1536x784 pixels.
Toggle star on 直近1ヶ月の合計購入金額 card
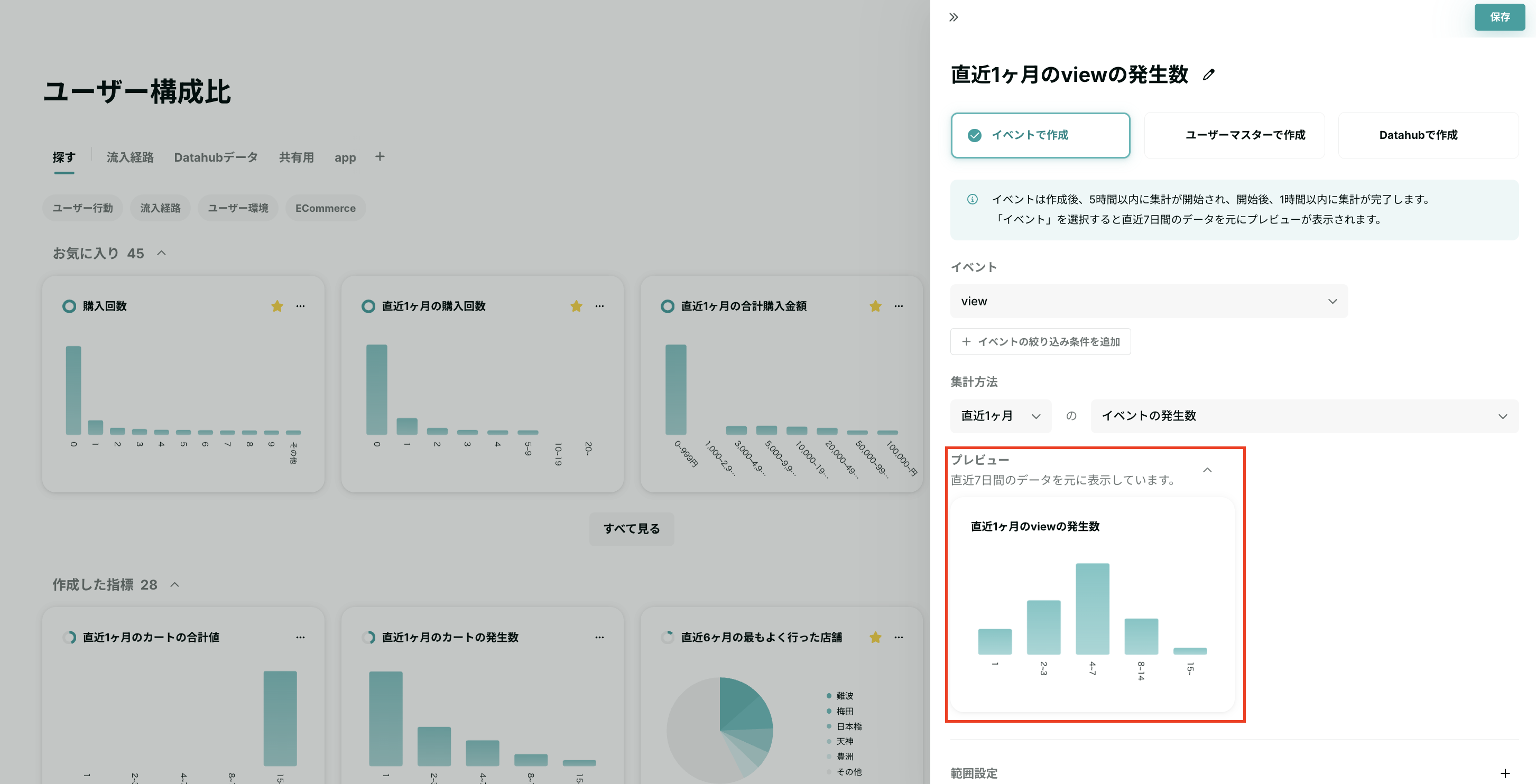(875, 306)
